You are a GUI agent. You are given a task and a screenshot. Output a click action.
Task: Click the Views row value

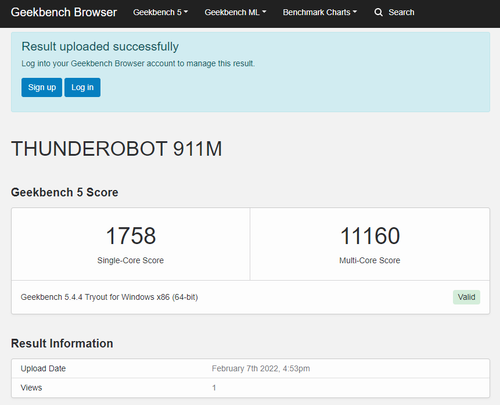point(214,388)
